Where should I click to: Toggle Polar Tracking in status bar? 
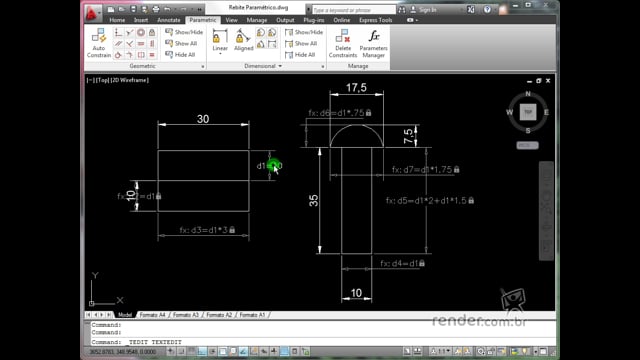(212, 351)
